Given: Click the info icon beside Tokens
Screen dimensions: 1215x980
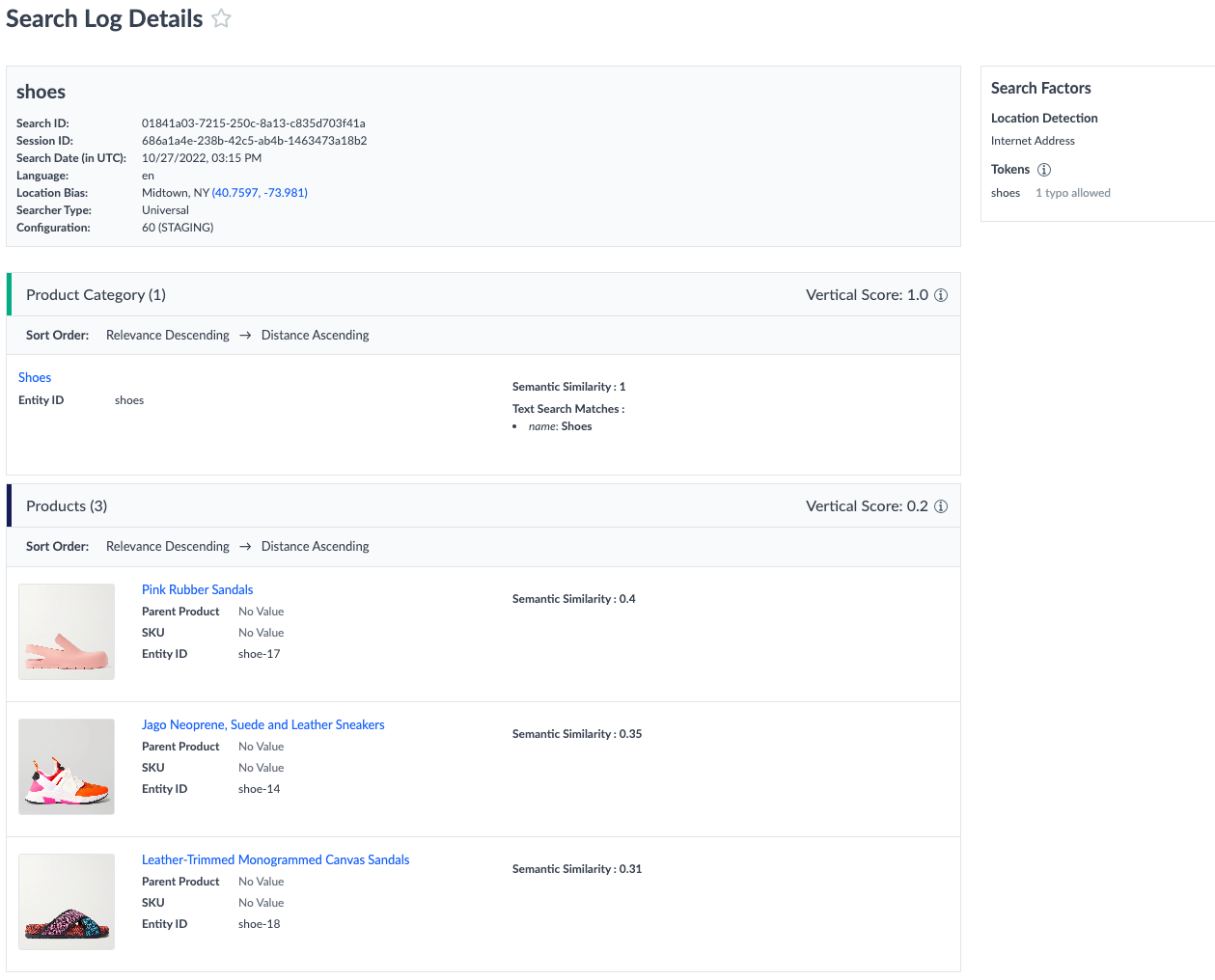Looking at the screenshot, I should click(x=1043, y=170).
